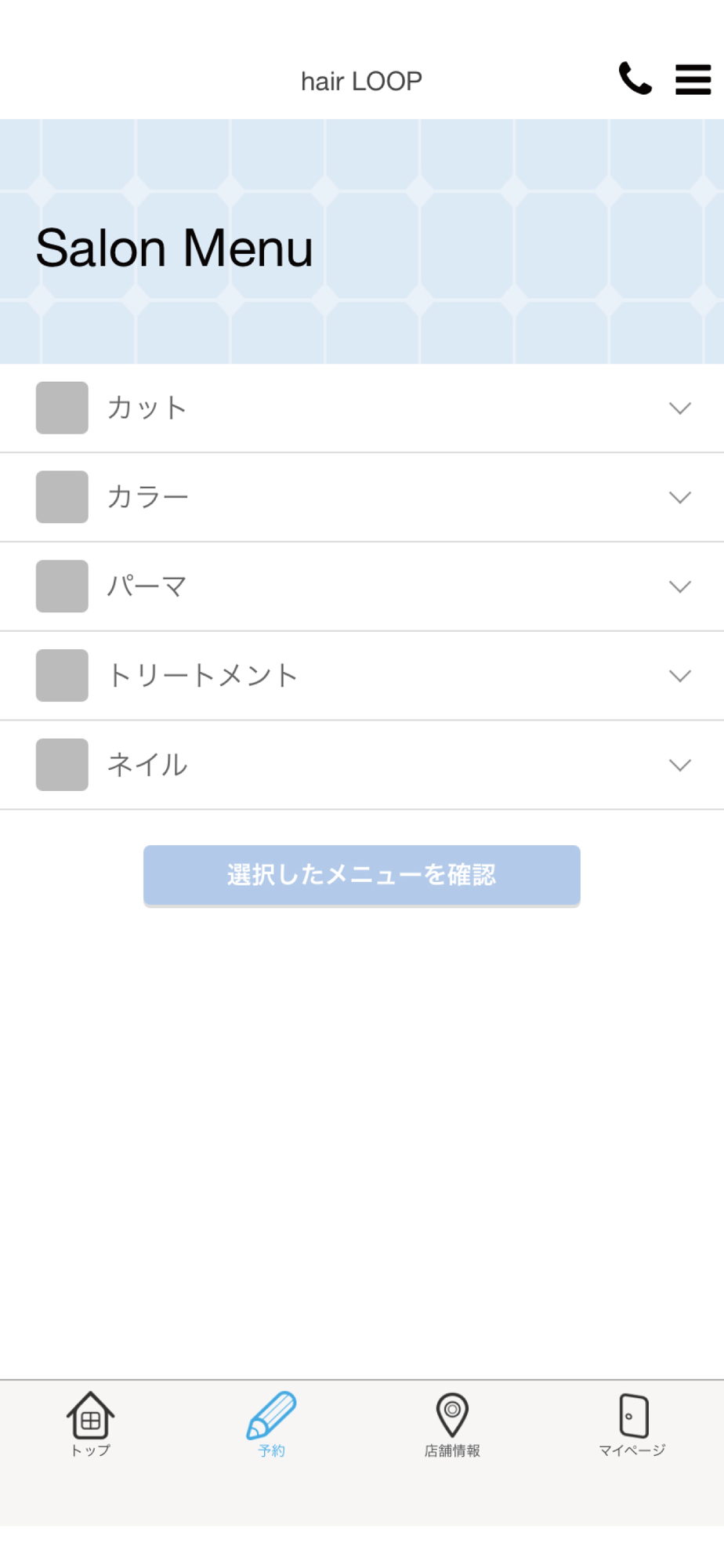Viewport: 724px width, 1568px height.
Task: Check the ネイル checkbox
Action: [62, 765]
